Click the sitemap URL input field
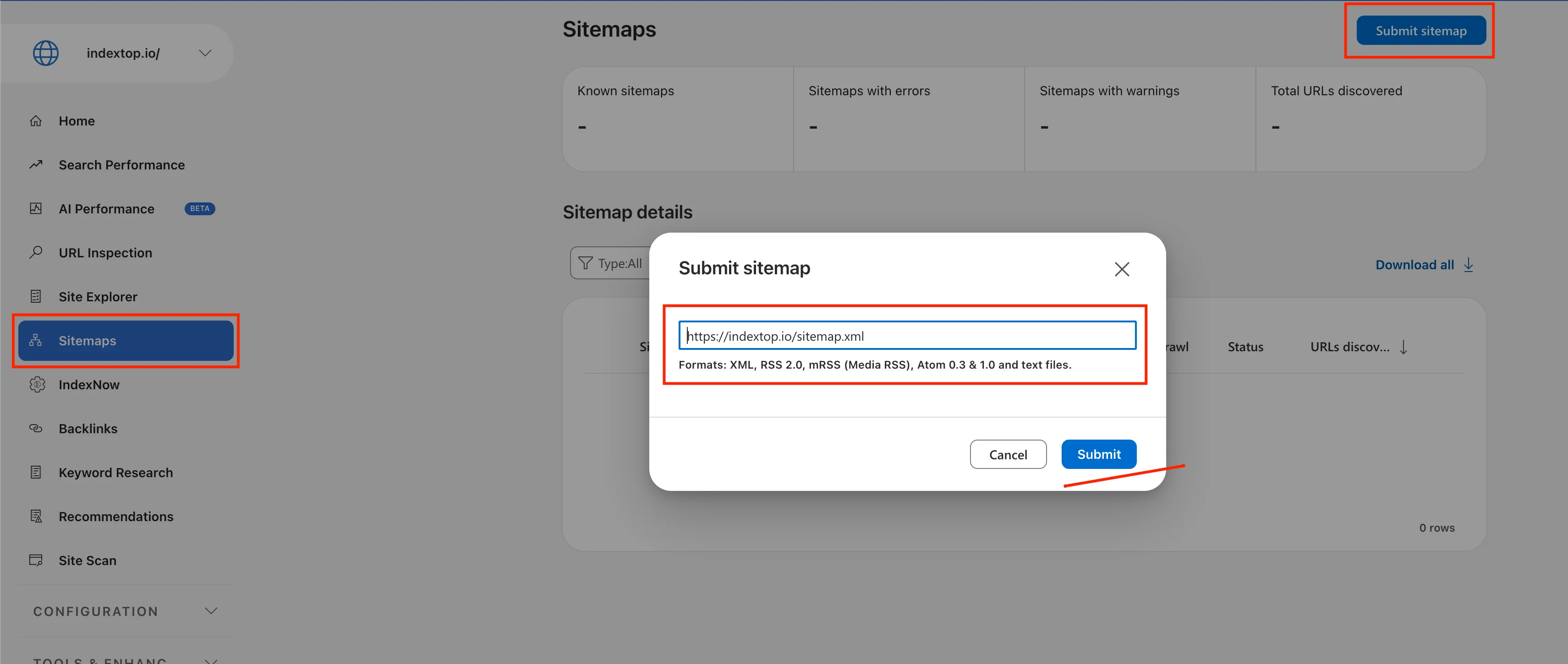 [x=907, y=336]
